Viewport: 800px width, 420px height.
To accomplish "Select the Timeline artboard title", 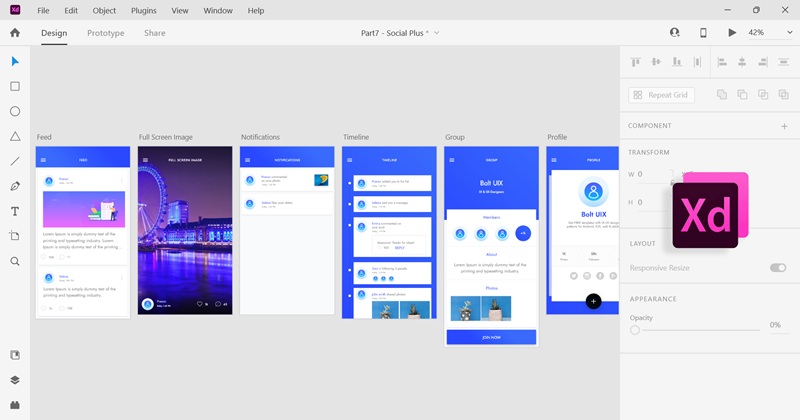I will 356,137.
